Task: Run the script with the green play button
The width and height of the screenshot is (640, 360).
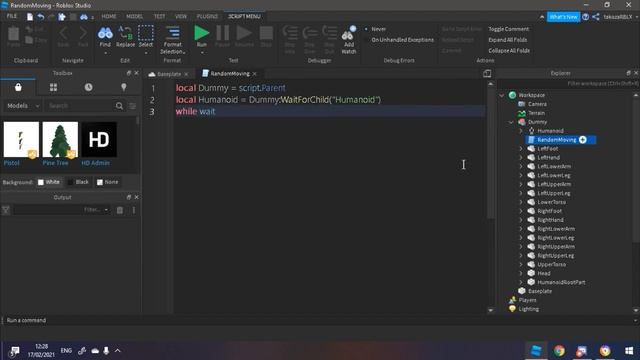Action: coord(202,33)
